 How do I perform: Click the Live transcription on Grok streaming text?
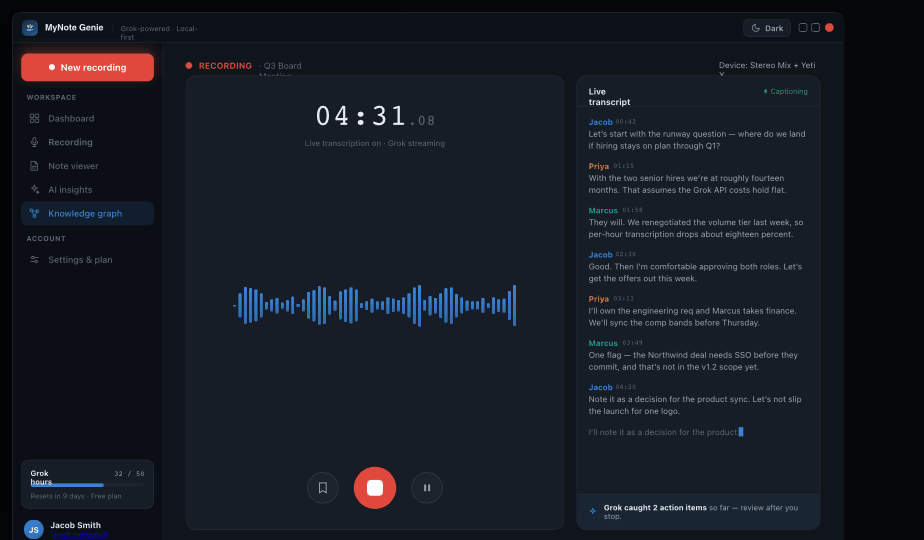click(x=375, y=143)
